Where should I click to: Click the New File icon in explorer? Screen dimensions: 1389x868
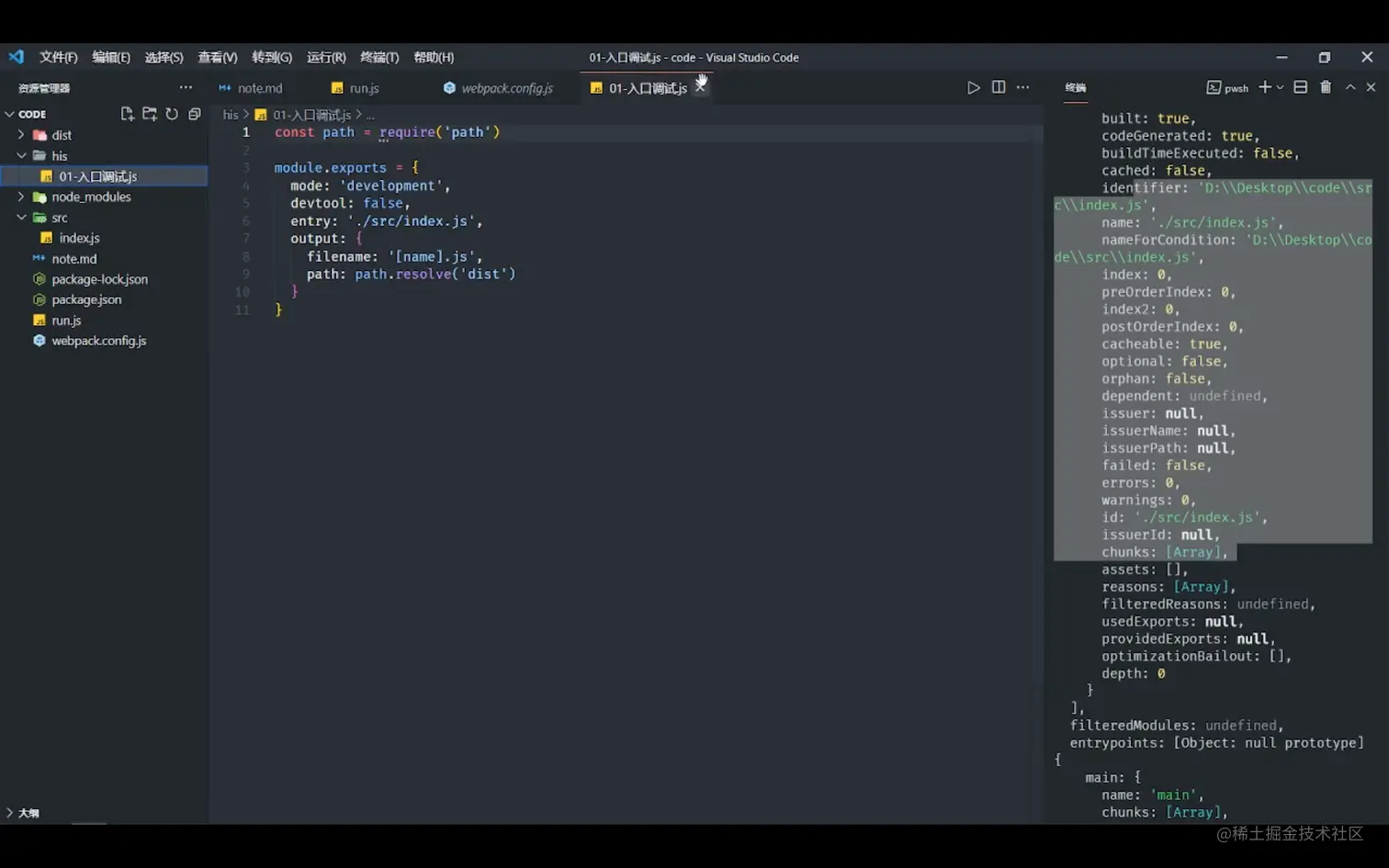(127, 114)
